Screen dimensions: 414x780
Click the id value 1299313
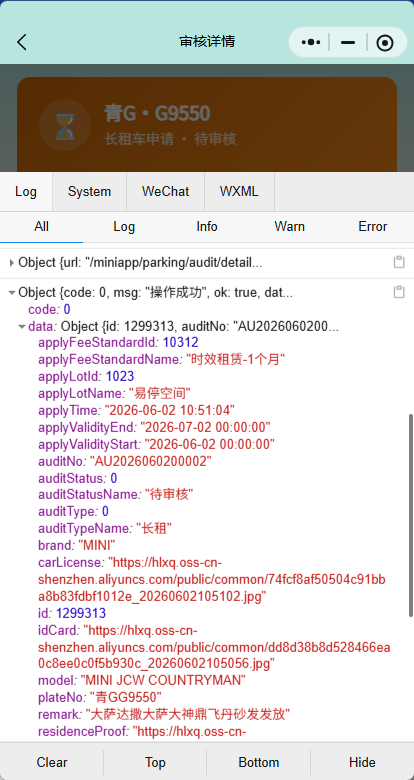coord(81,613)
